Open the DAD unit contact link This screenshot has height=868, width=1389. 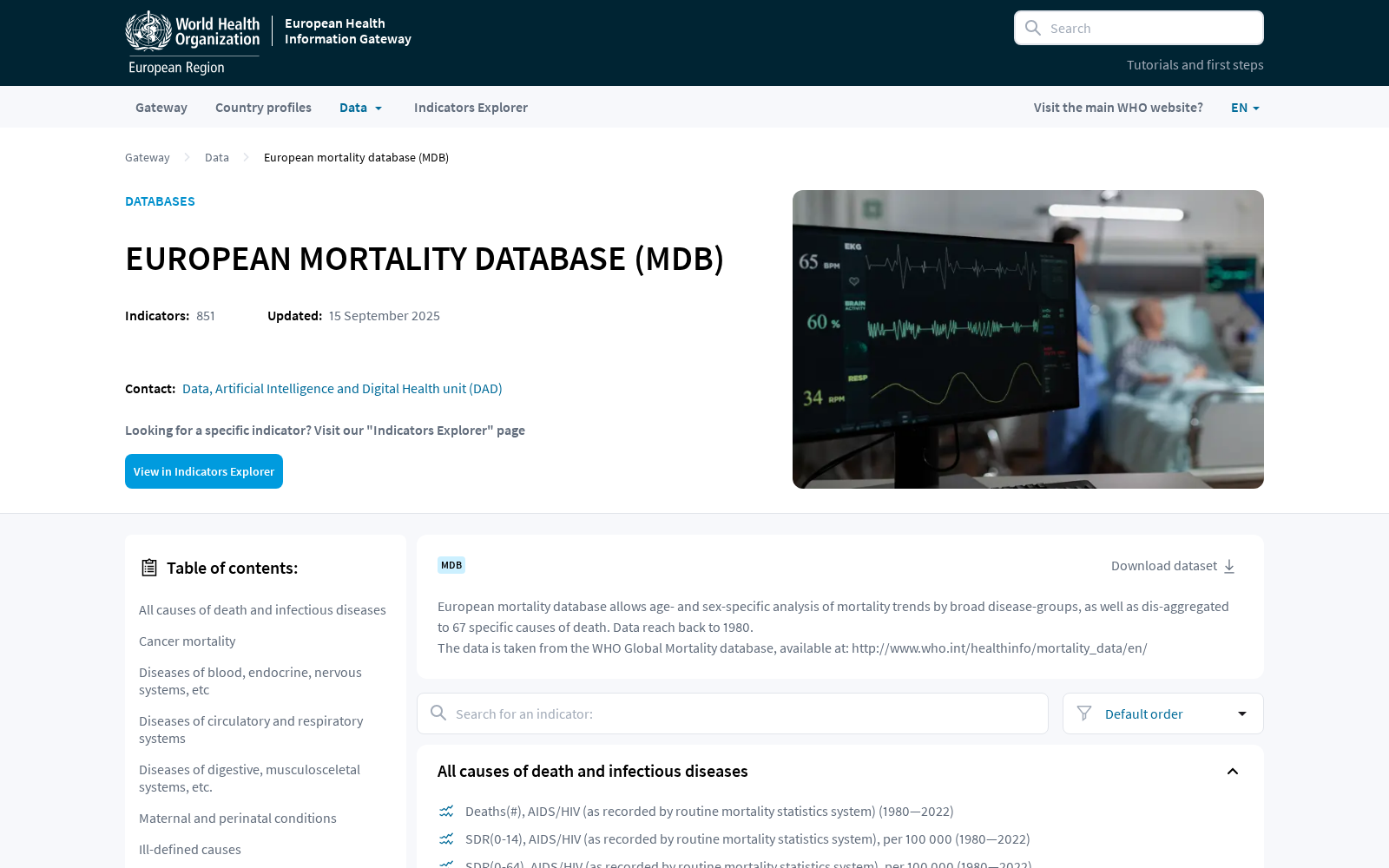pos(342,389)
